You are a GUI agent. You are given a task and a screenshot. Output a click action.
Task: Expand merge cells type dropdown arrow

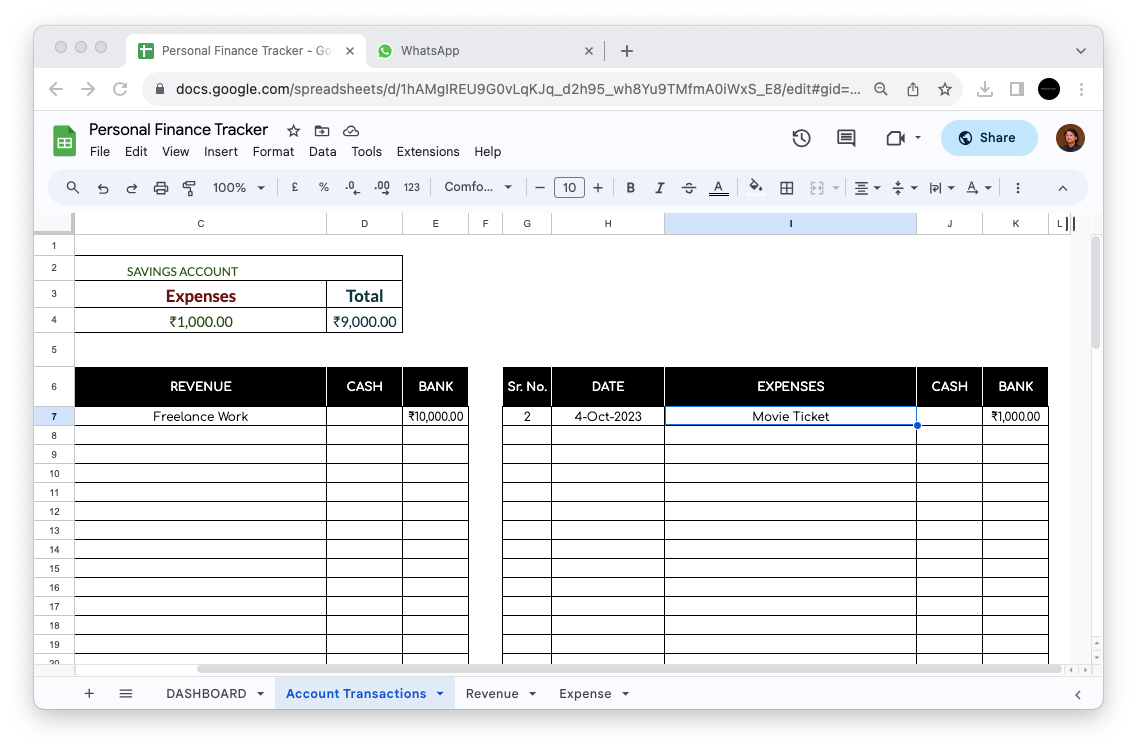835,188
